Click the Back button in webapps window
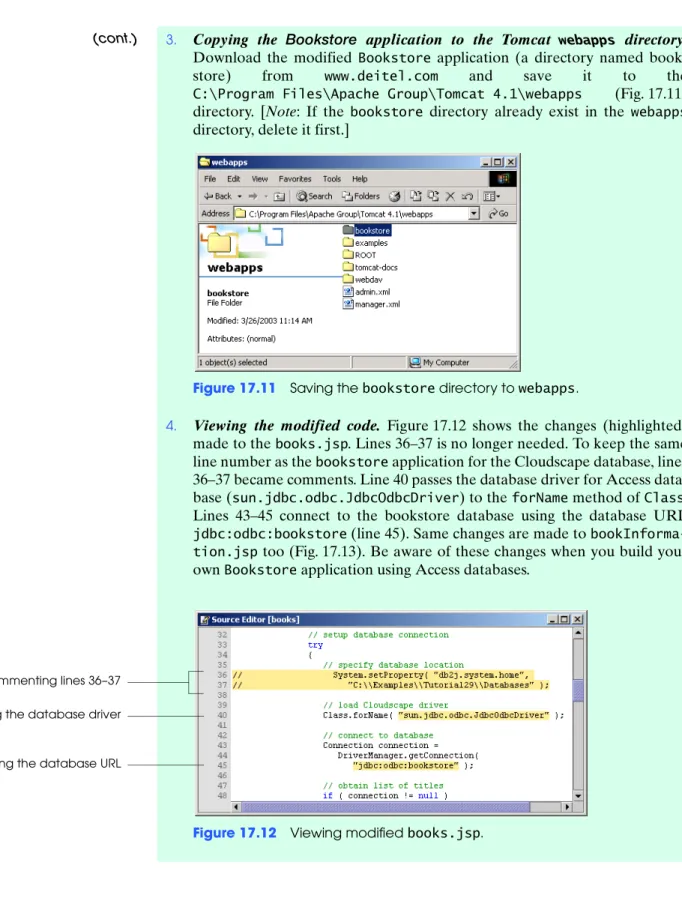The image size is (682, 904). pos(217,197)
